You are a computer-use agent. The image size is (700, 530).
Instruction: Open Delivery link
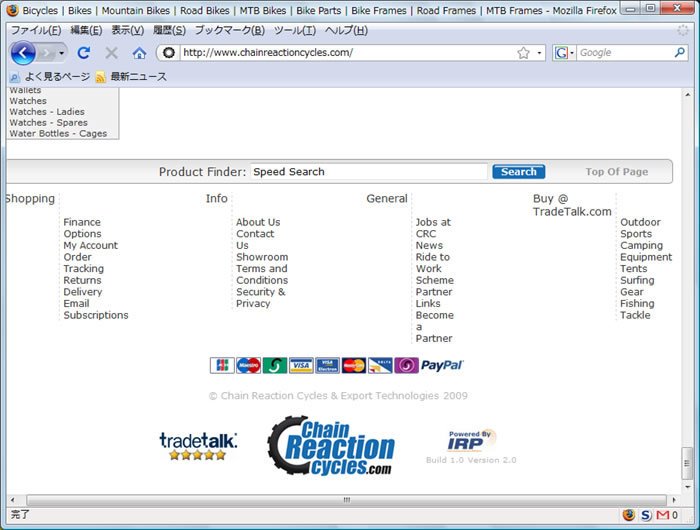click(83, 292)
